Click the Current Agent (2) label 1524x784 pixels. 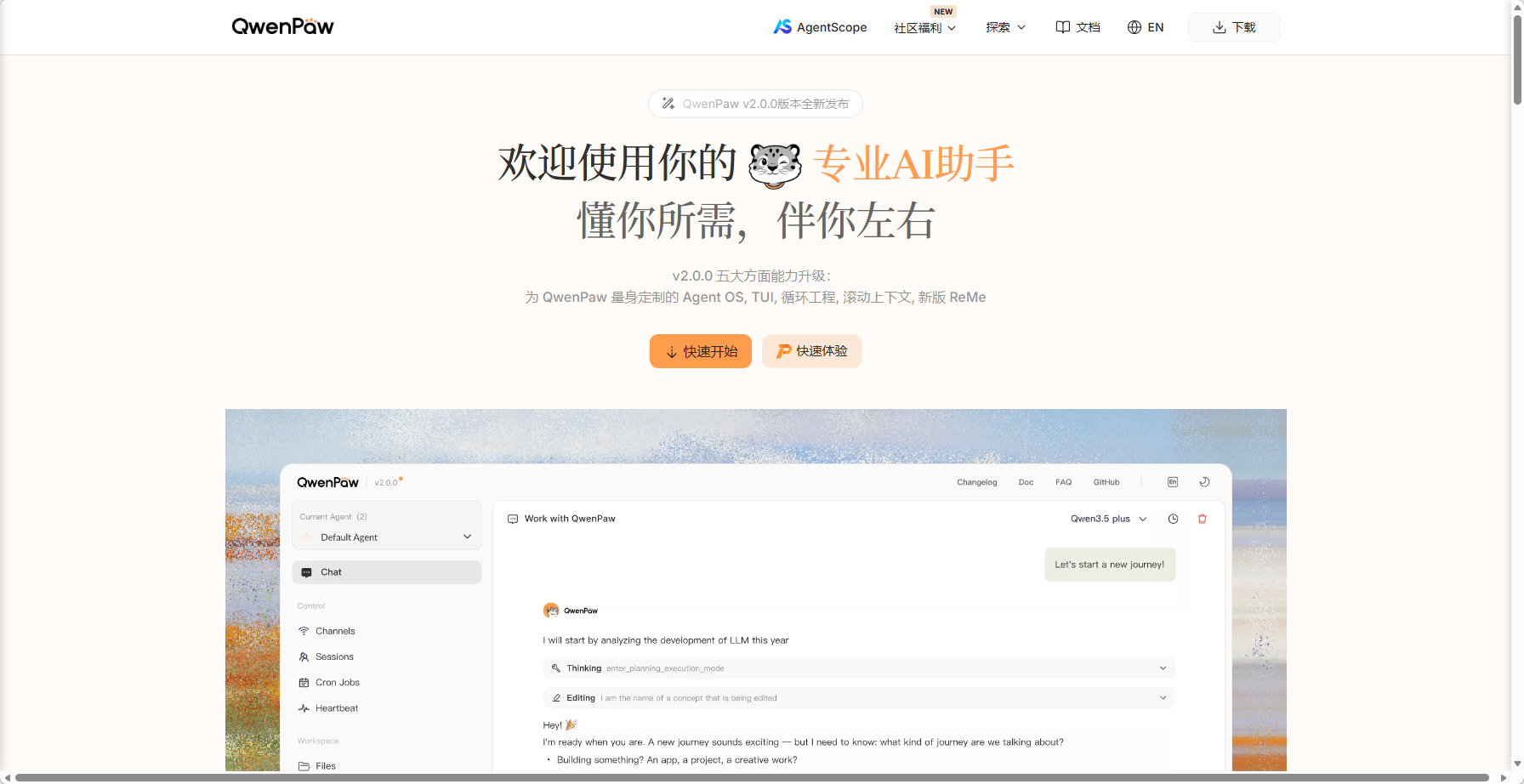coord(333,517)
